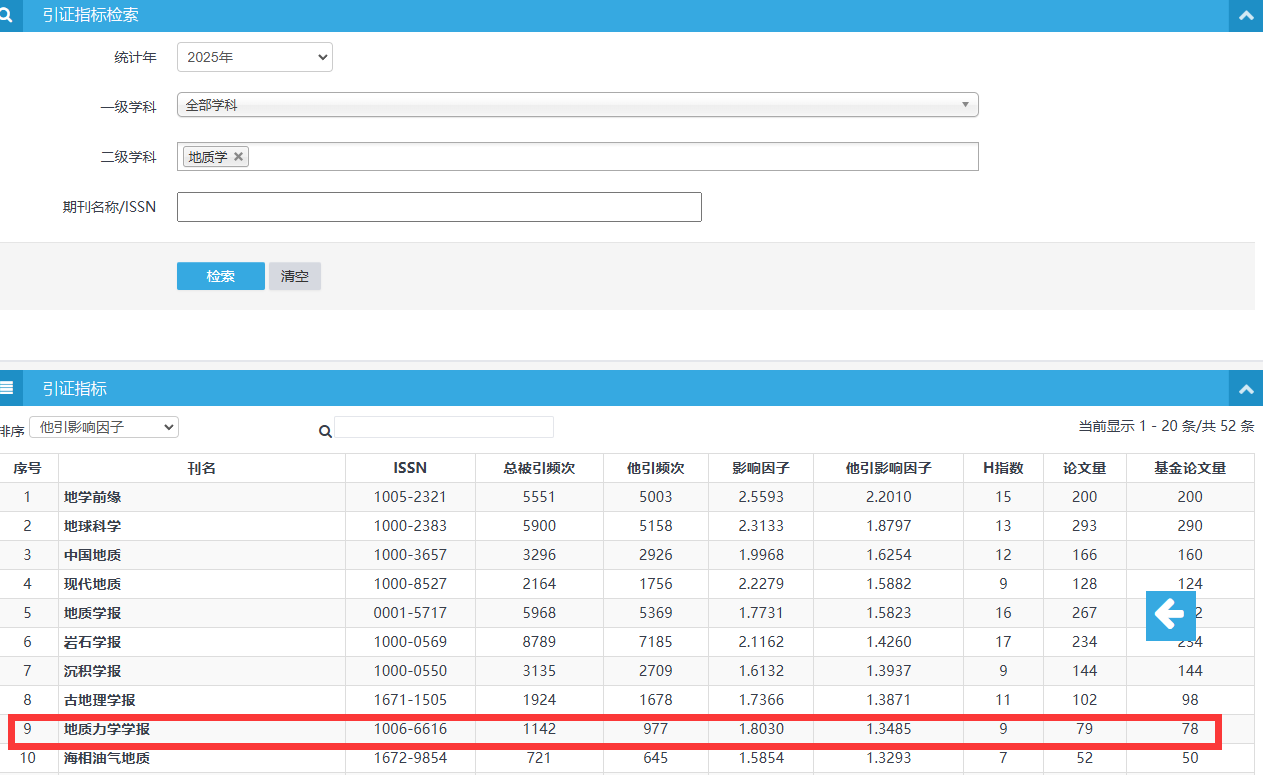This screenshot has height=775, width=1263.
Task: Click the list icon beside 引证指标 header
Action: [5, 388]
